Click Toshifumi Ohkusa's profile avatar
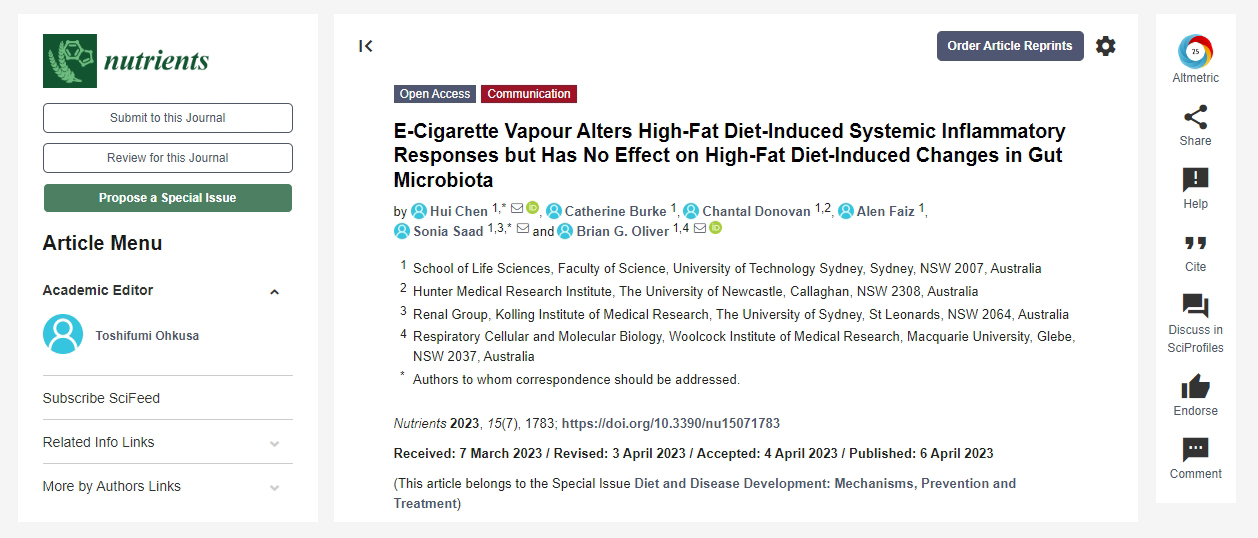The height and width of the screenshot is (538, 1258). (x=63, y=335)
